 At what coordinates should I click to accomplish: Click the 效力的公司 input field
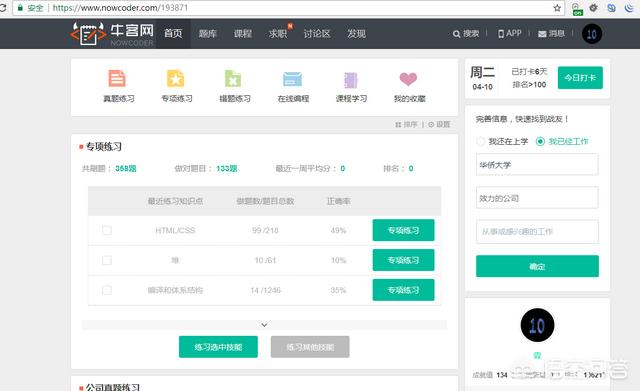click(x=537, y=198)
